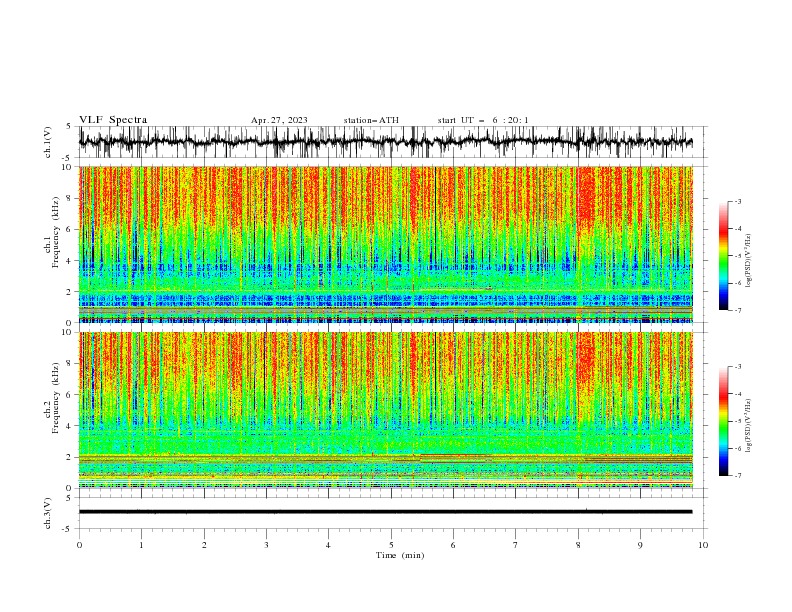Viewport: 792px width, 612px height.
Task: Click time axis tick label '10'
Action: click(x=703, y=545)
